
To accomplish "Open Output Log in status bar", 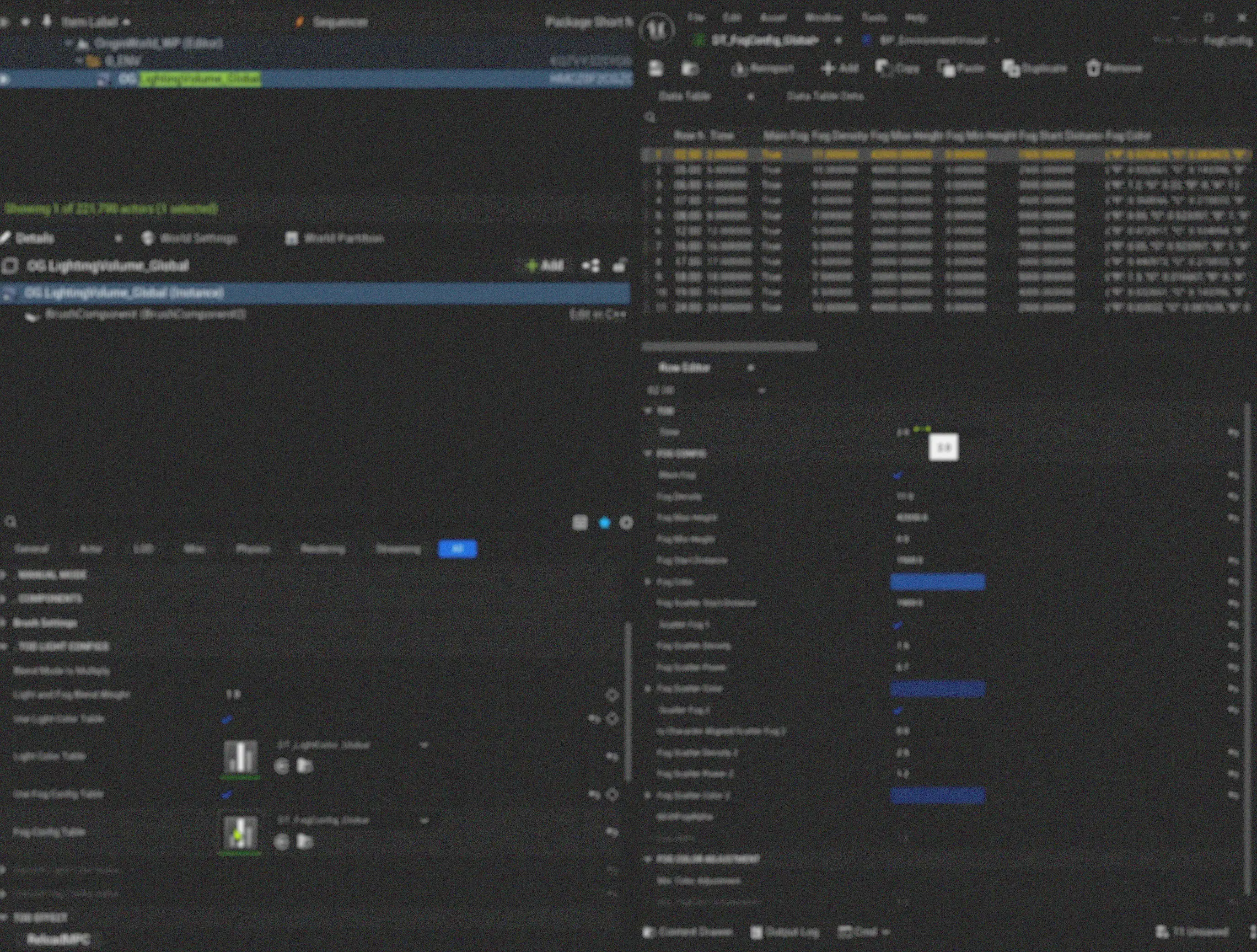I will (785, 932).
